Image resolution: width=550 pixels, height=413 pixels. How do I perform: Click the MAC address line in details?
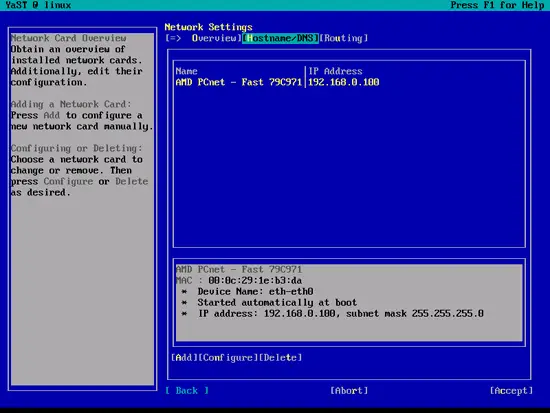coord(239,280)
